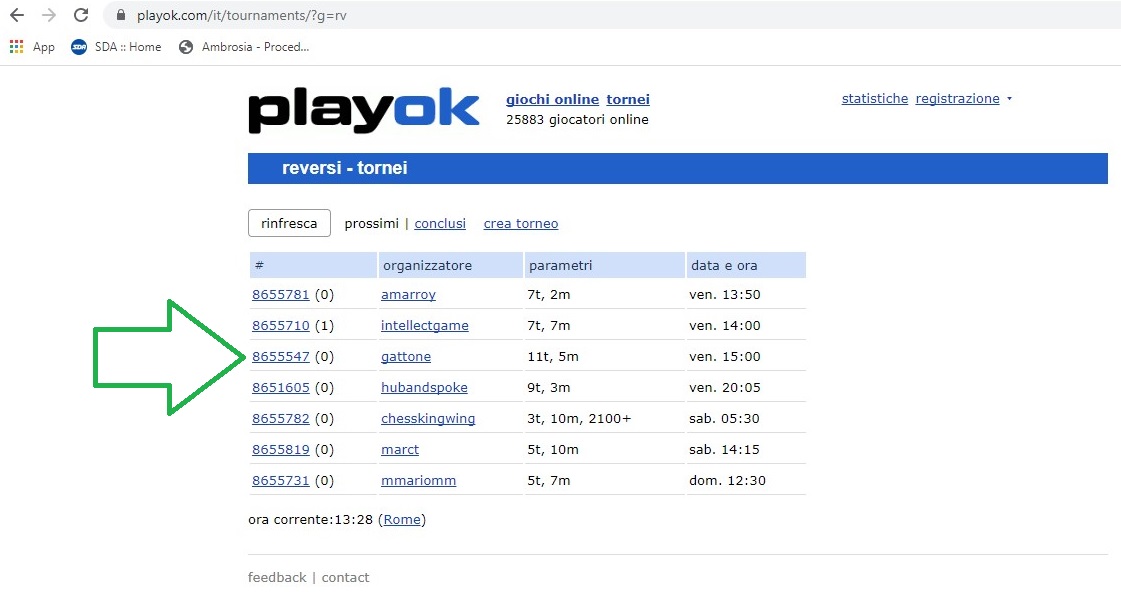Click the organizzatore column header
The width and height of the screenshot is (1121, 601).
(x=450, y=265)
